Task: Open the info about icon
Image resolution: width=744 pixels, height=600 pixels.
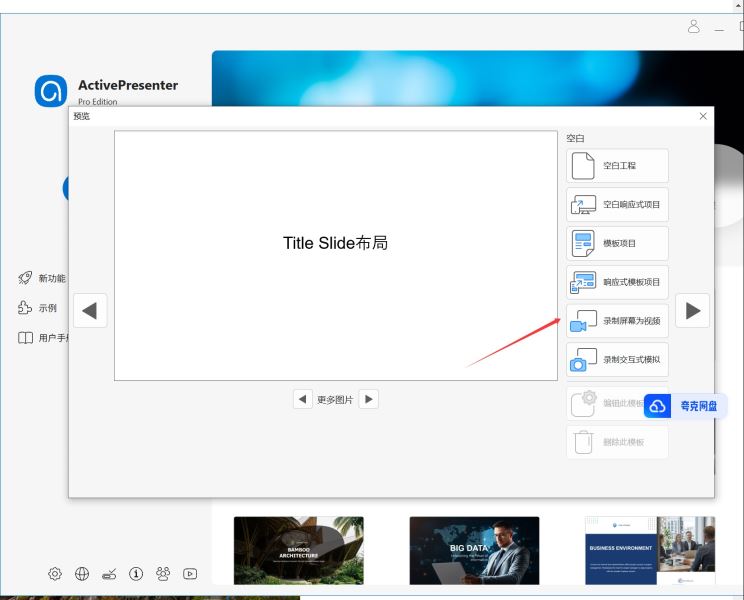Action: (x=136, y=574)
